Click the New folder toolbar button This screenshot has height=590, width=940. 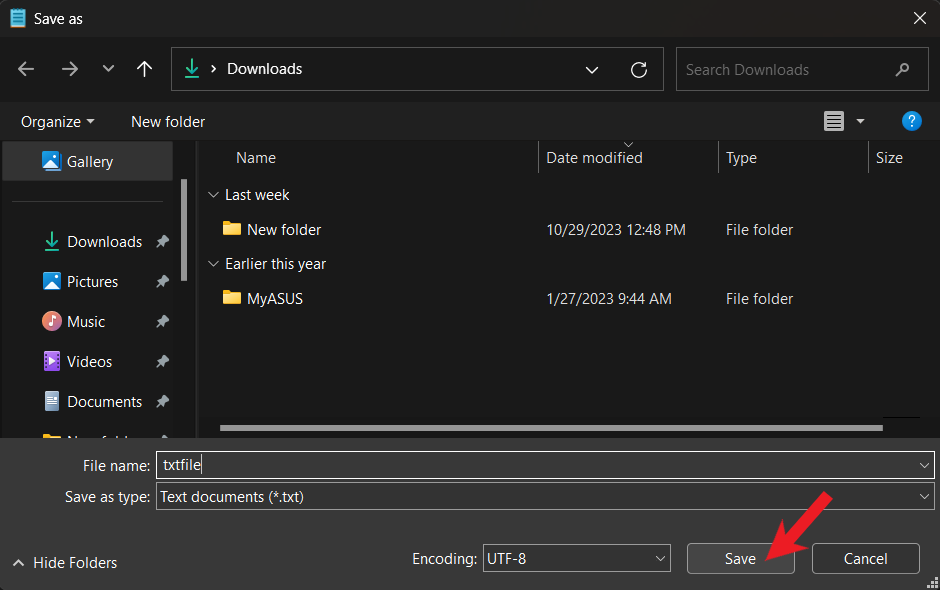(168, 122)
